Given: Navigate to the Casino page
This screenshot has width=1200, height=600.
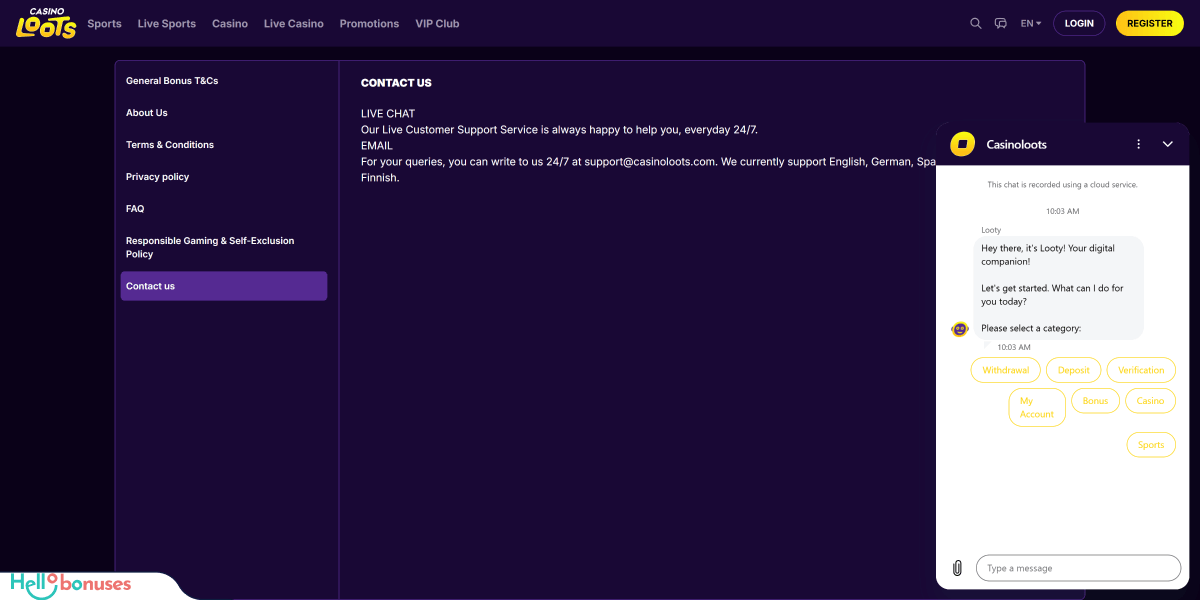Looking at the screenshot, I should tap(230, 23).
